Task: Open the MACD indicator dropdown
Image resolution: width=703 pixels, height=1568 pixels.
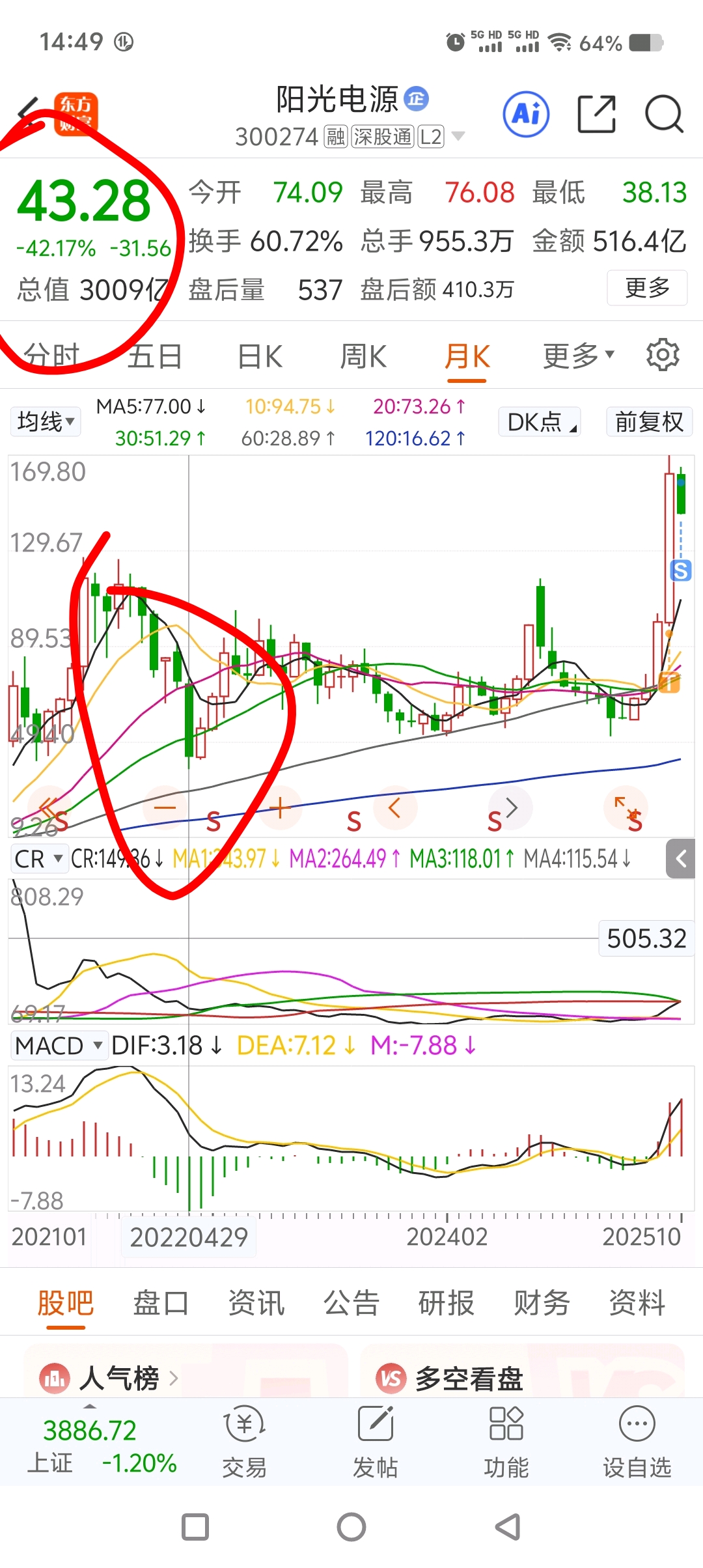Action: coord(59,1046)
